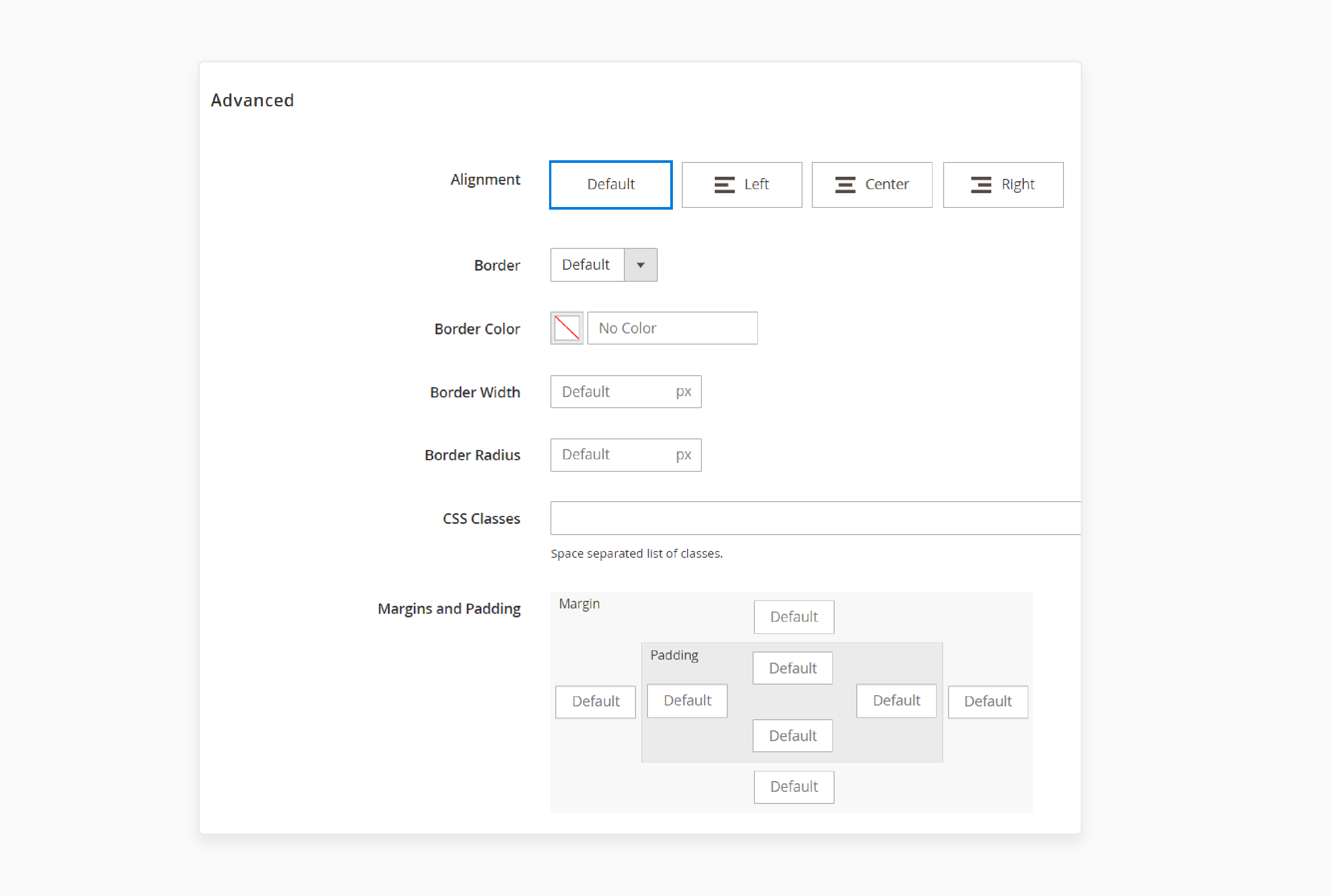Choose Right alignment
Screen dimensions: 1332x896
1003,185
